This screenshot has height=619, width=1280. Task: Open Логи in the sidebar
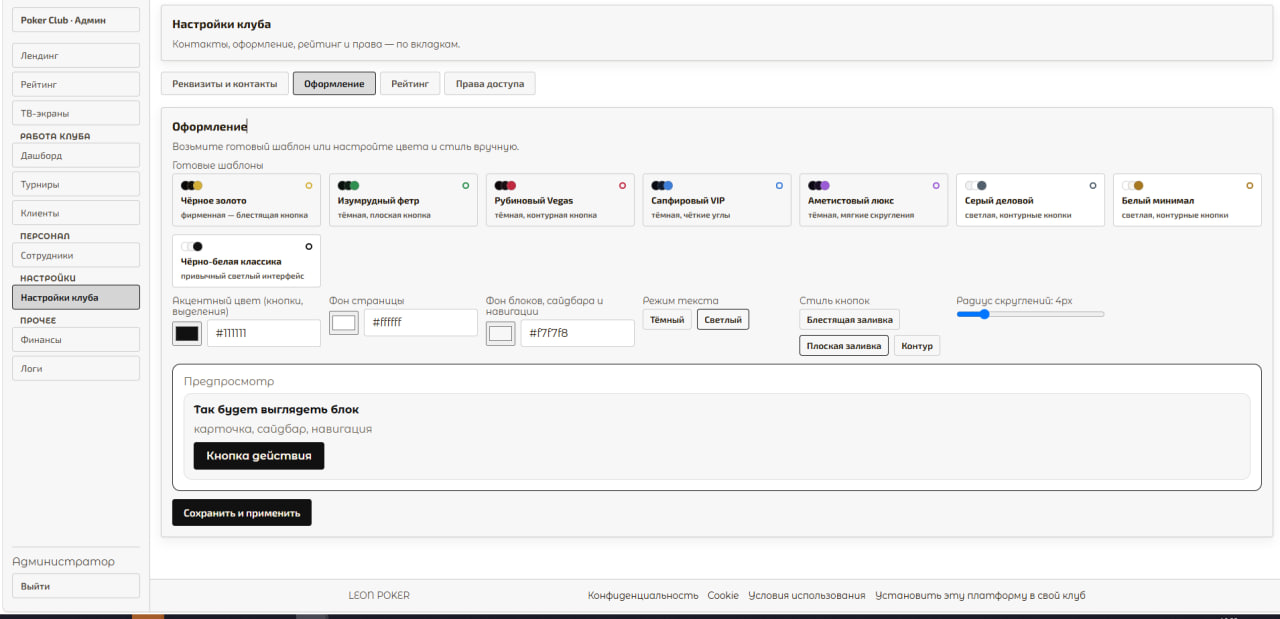[76, 368]
